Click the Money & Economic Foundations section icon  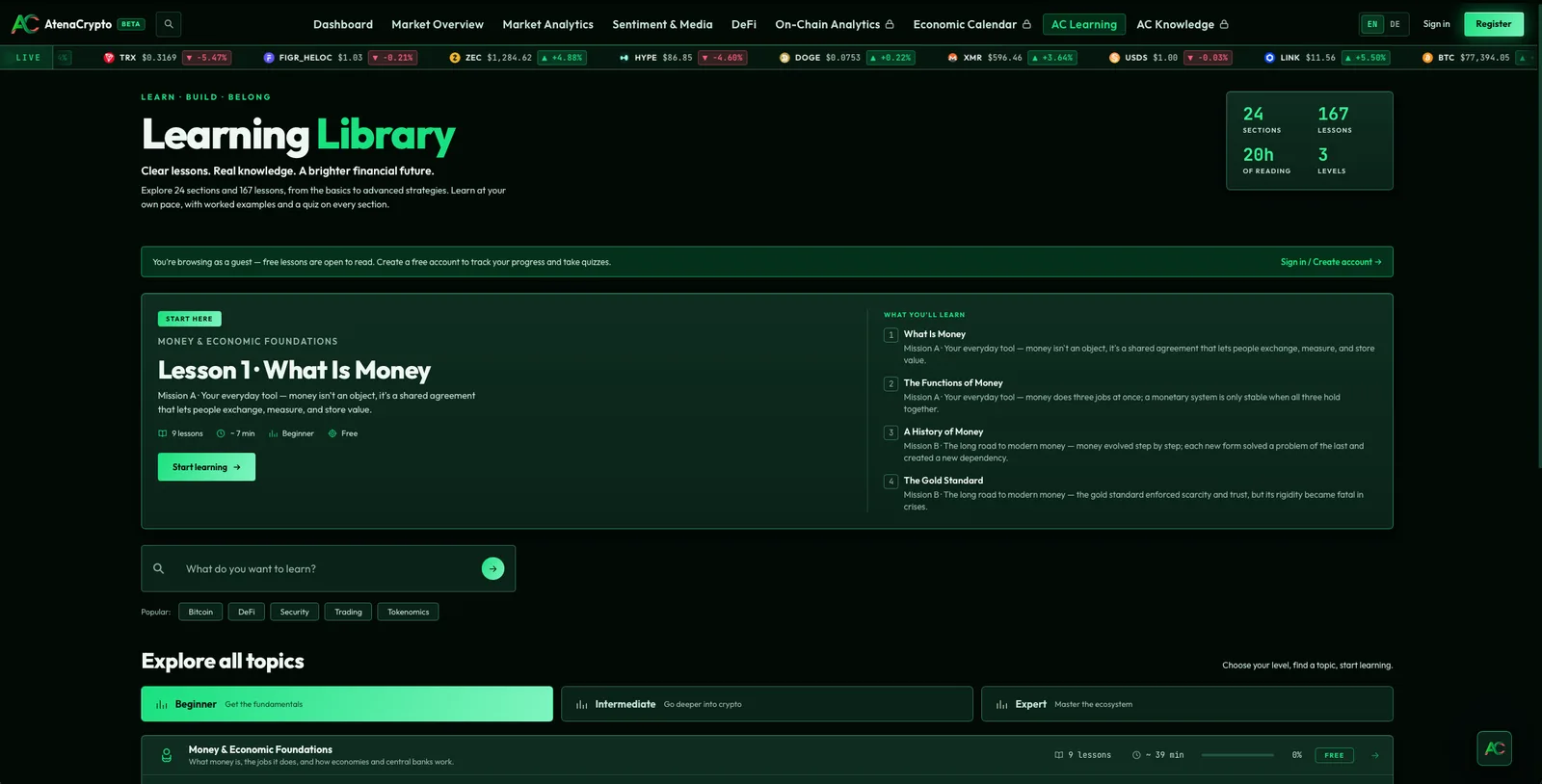167,755
